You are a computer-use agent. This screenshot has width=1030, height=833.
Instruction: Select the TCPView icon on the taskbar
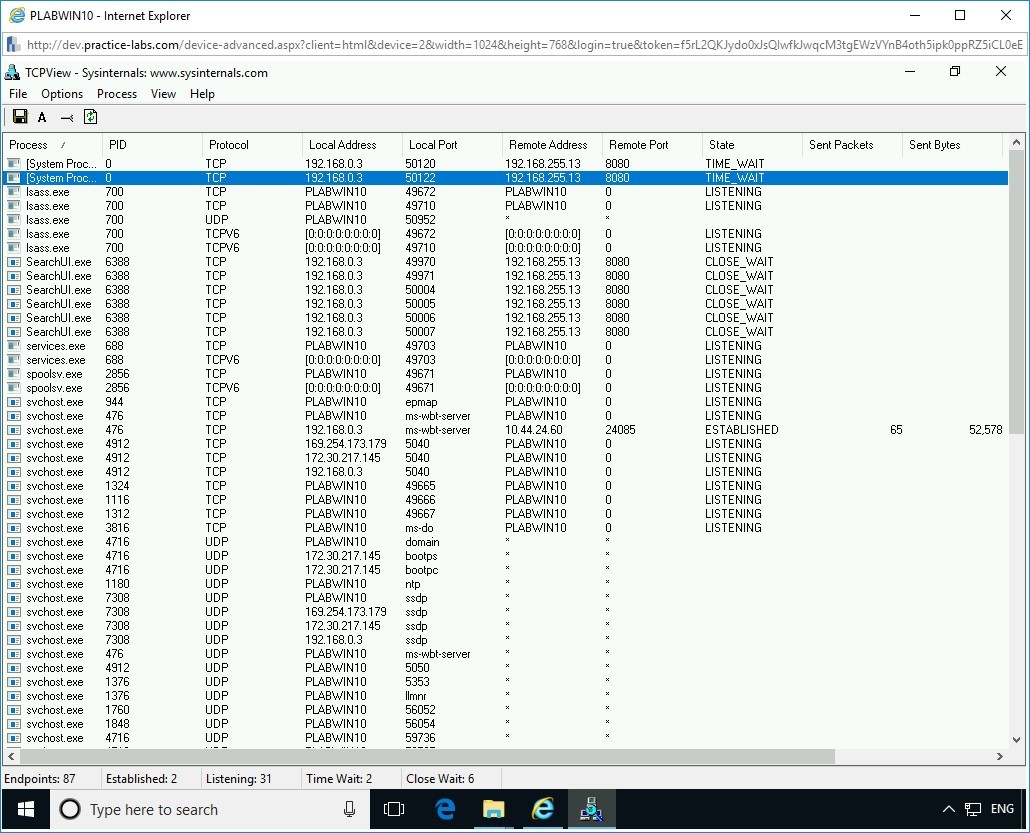click(x=592, y=809)
